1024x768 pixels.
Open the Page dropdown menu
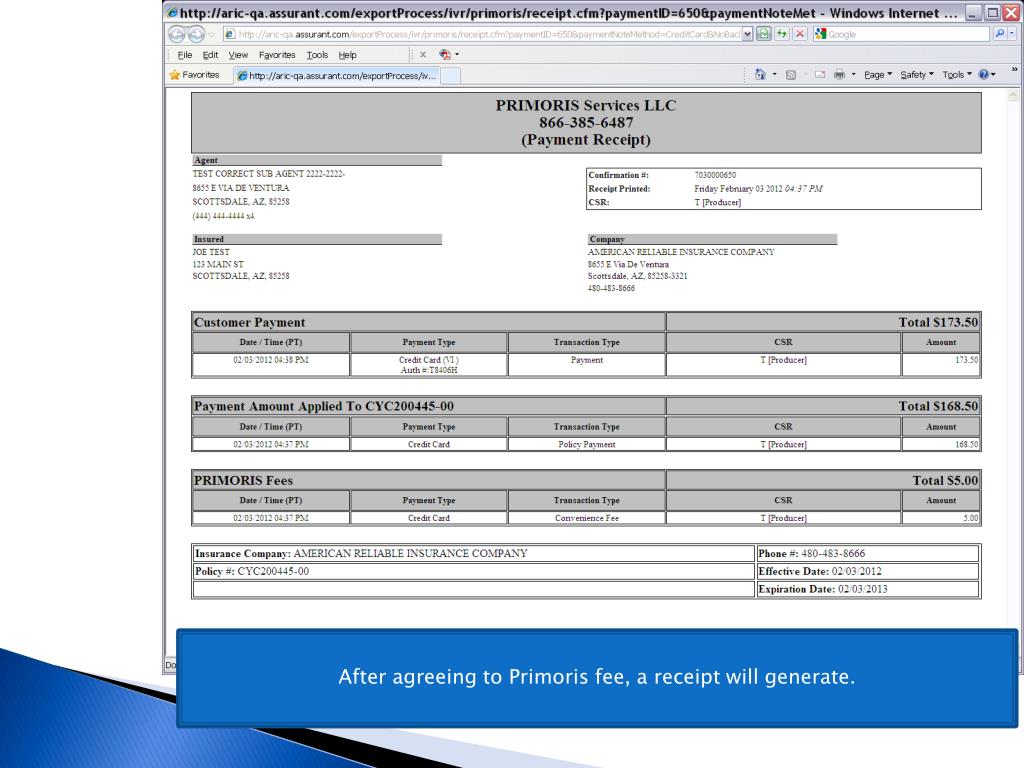click(x=878, y=75)
